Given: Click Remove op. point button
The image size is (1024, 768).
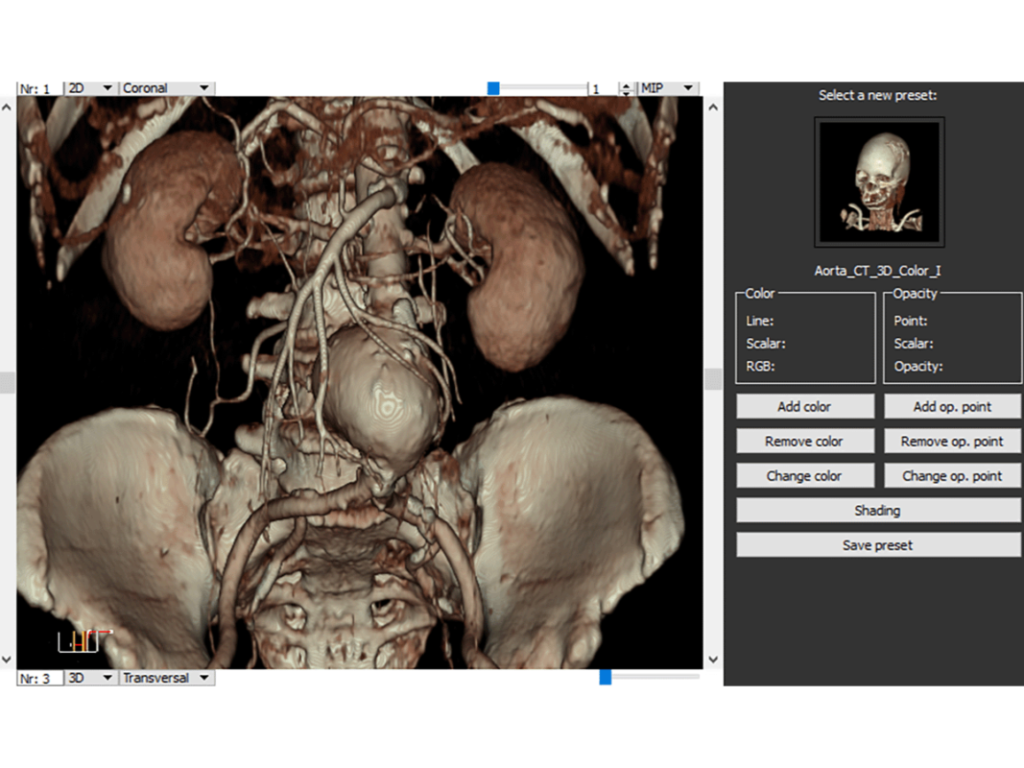Looking at the screenshot, I should [x=952, y=441].
